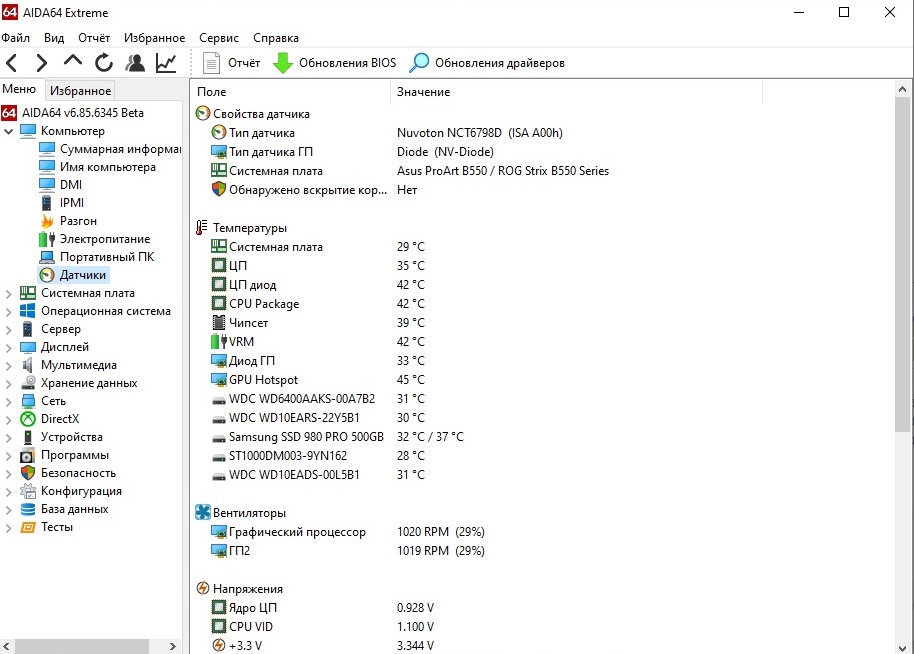Collapse the Компьютер tree node
The height and width of the screenshot is (654, 914).
pyautogui.click(x=8, y=131)
